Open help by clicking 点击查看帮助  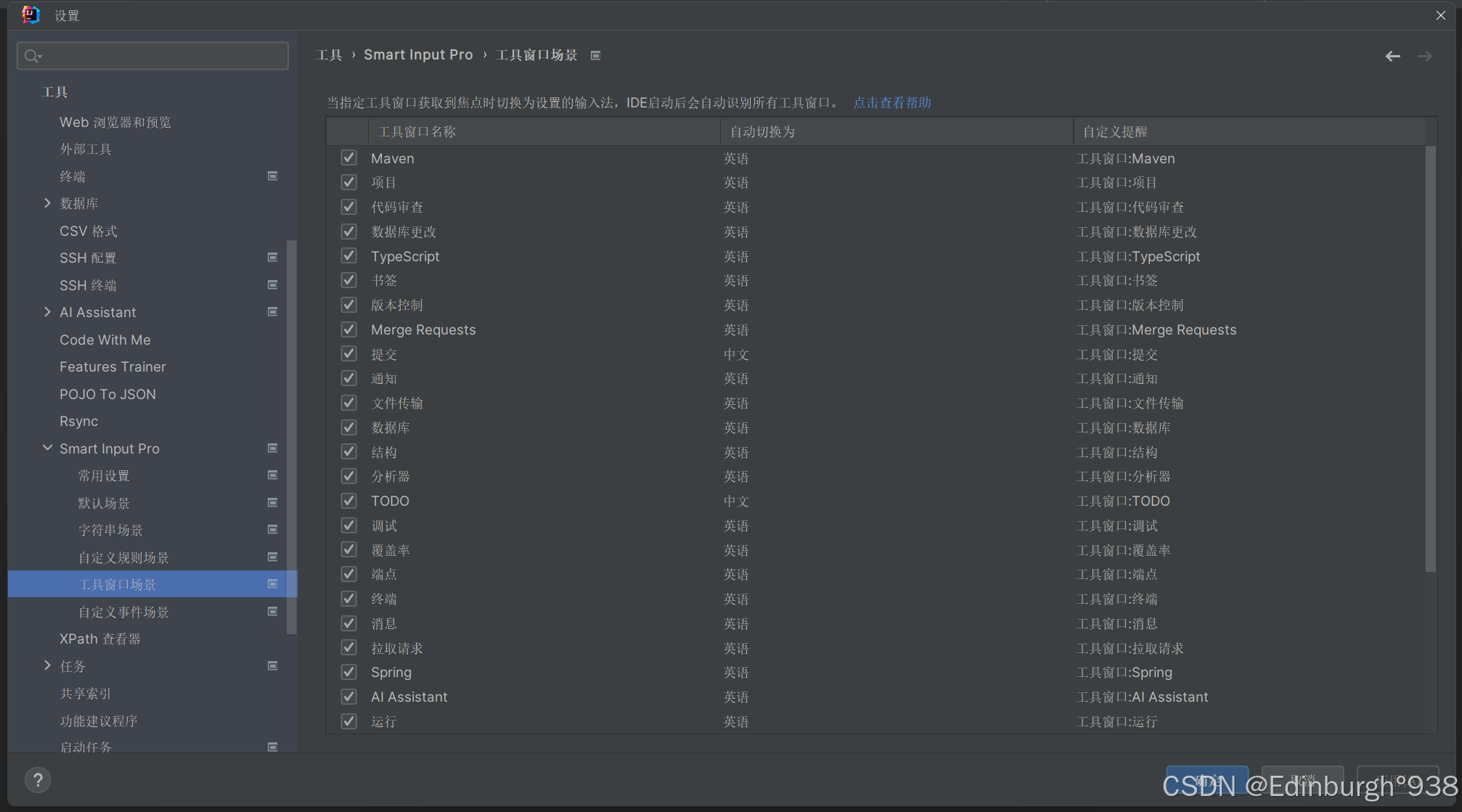892,102
